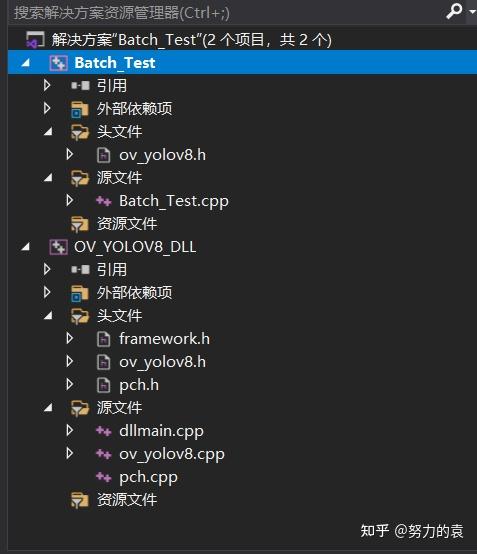Select the ov_yolov8.cpp file
The height and width of the screenshot is (554, 477).
(x=172, y=454)
